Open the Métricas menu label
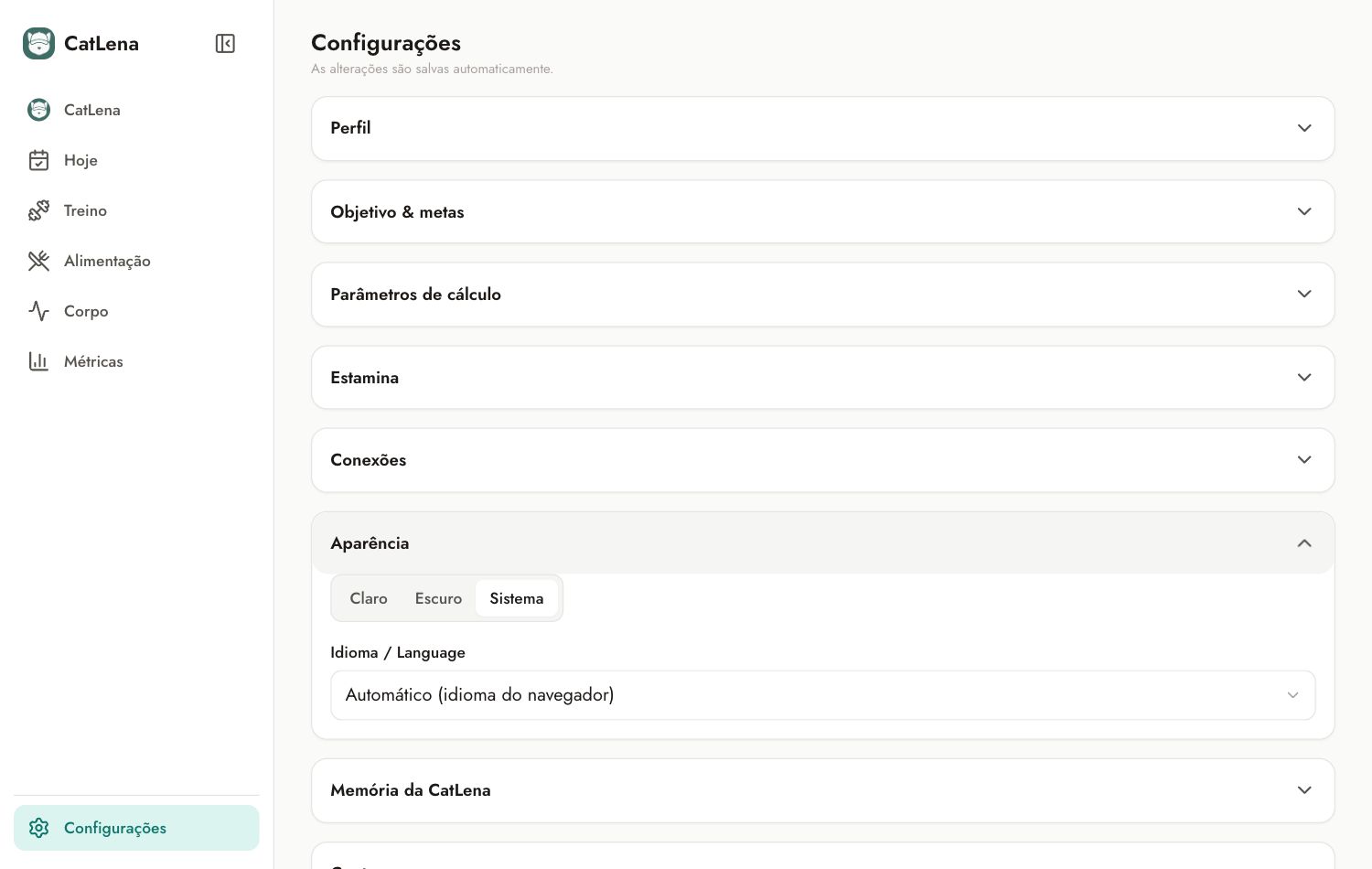1372x869 pixels. pos(93,361)
